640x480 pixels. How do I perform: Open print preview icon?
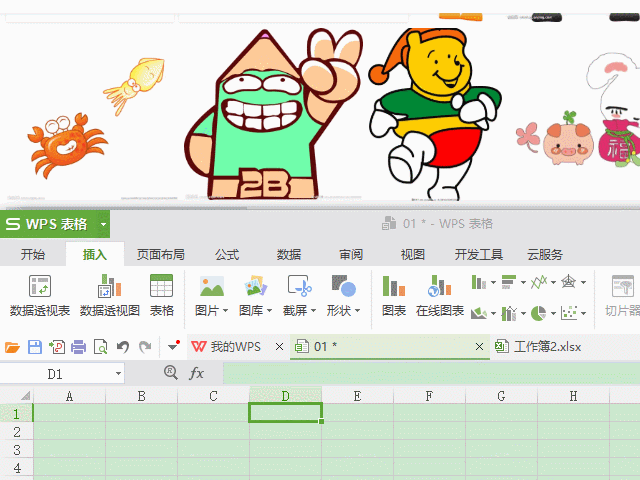click(100, 347)
